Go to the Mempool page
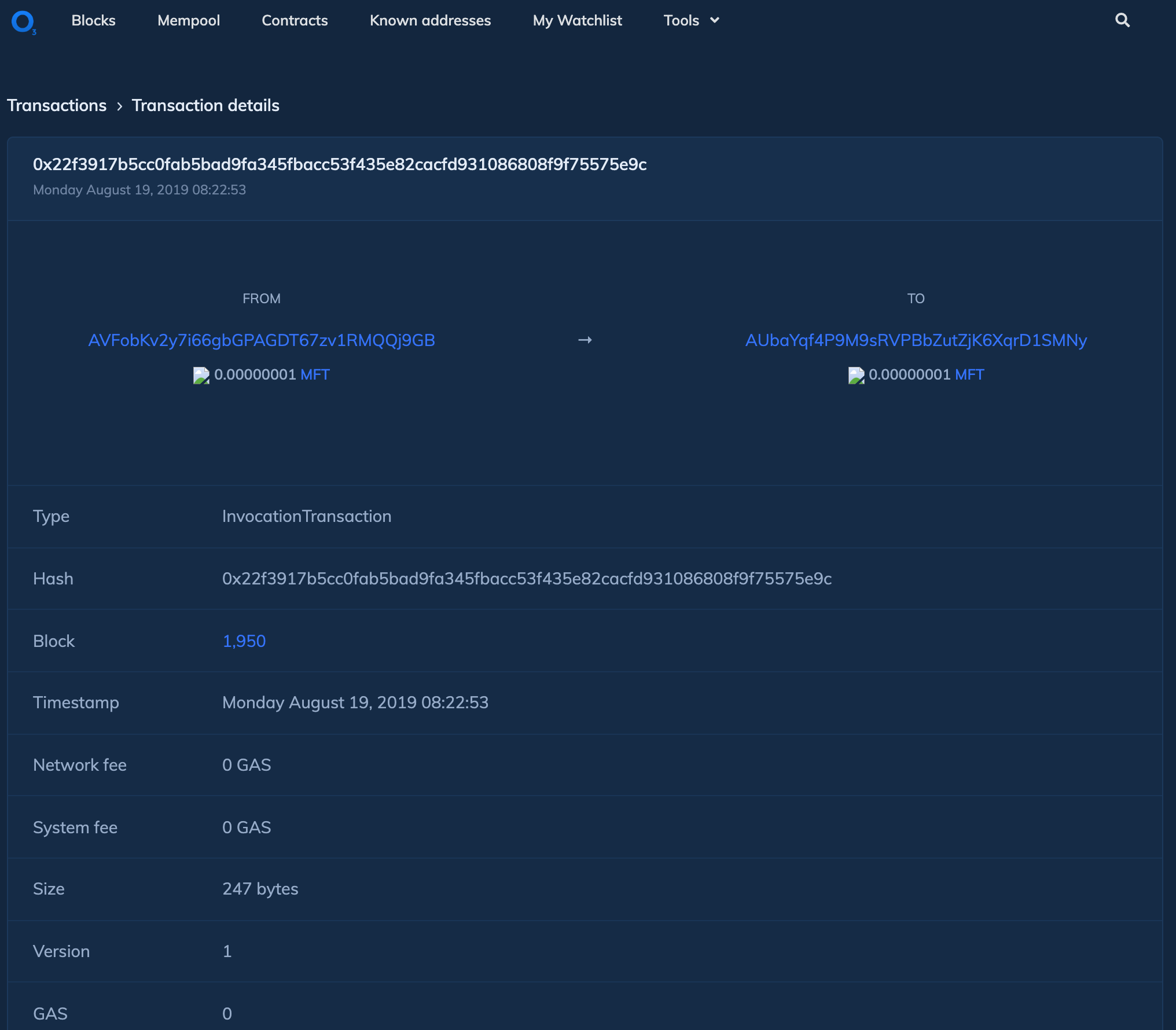Viewport: 1176px width, 1030px height. [188, 20]
